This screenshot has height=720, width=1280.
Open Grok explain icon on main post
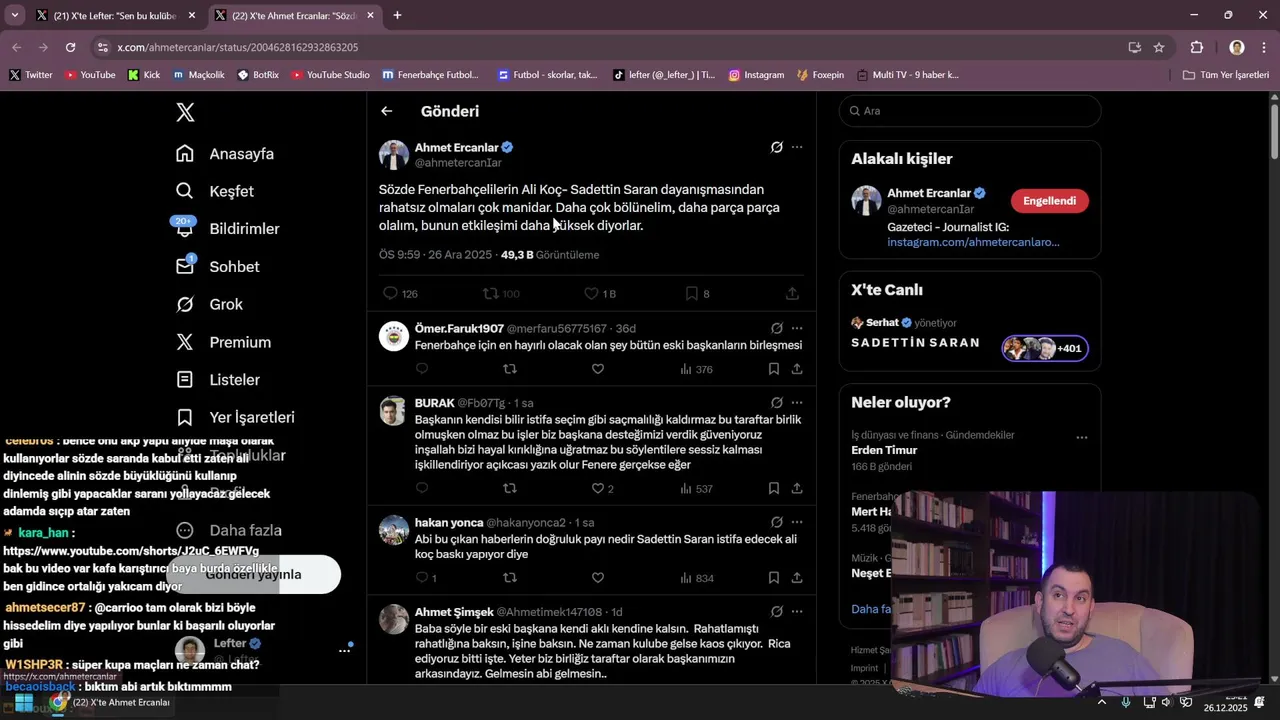777,147
